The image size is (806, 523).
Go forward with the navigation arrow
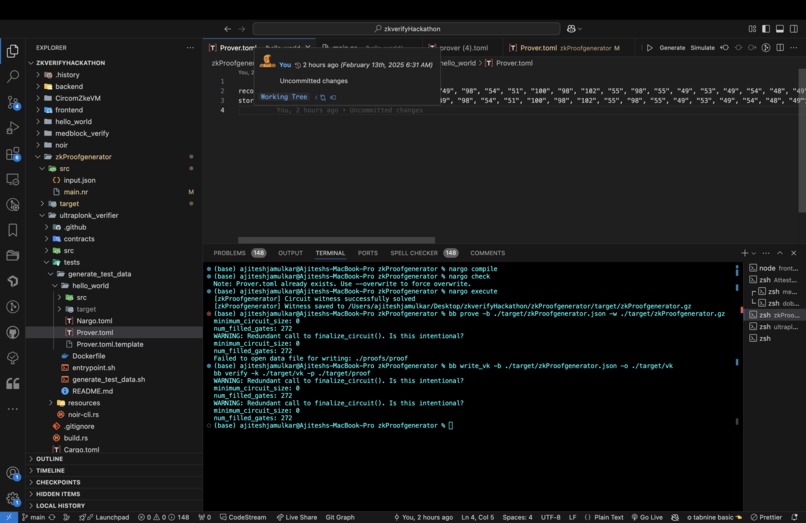(x=242, y=29)
